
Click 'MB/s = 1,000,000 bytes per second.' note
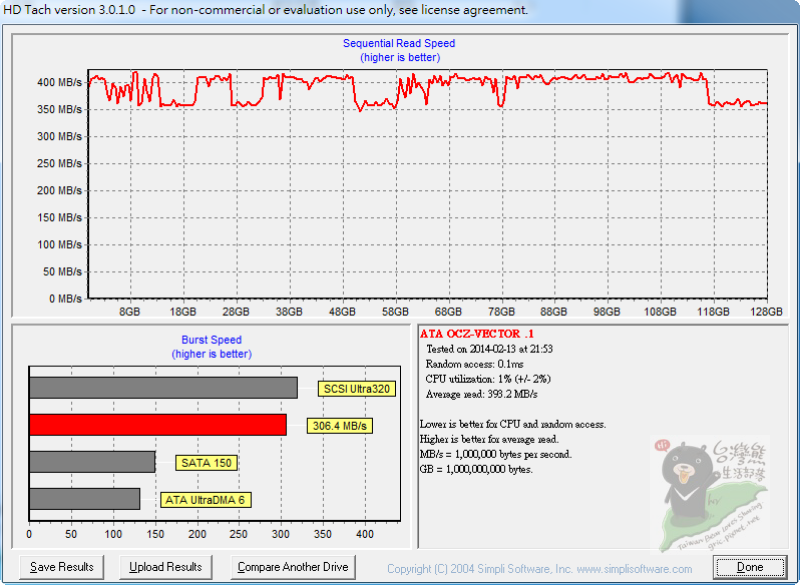coord(495,454)
